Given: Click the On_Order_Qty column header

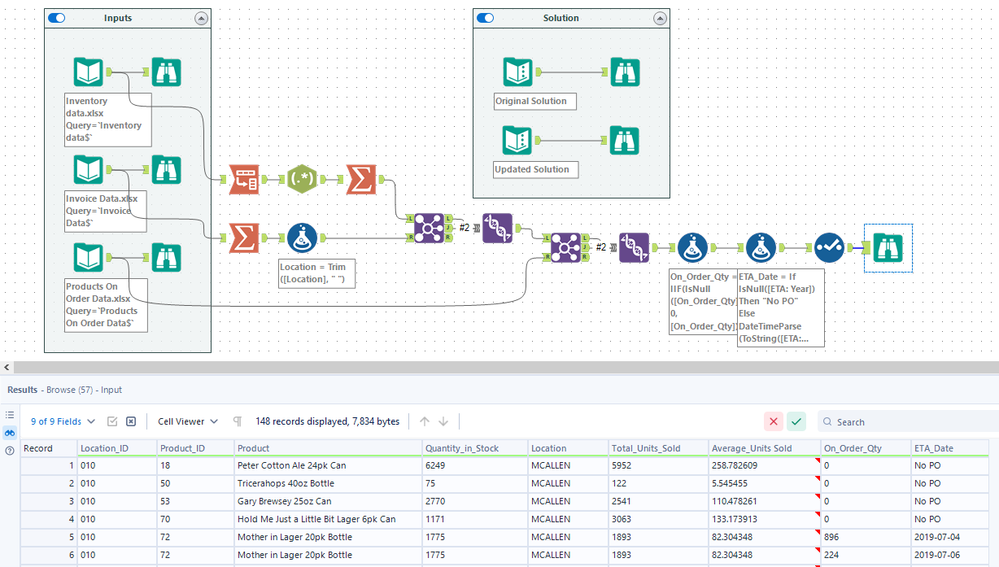Looking at the screenshot, I should tap(865, 448).
